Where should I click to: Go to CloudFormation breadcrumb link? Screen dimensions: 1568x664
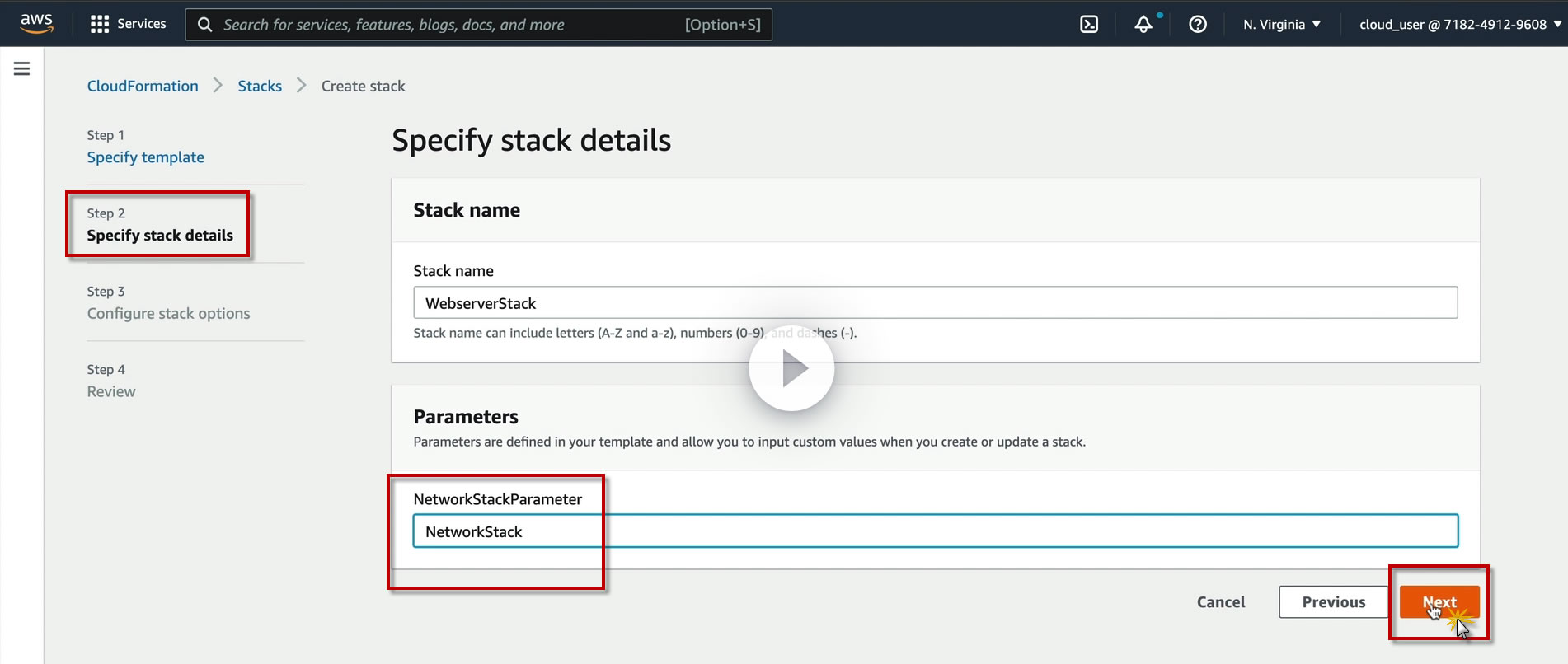(143, 86)
